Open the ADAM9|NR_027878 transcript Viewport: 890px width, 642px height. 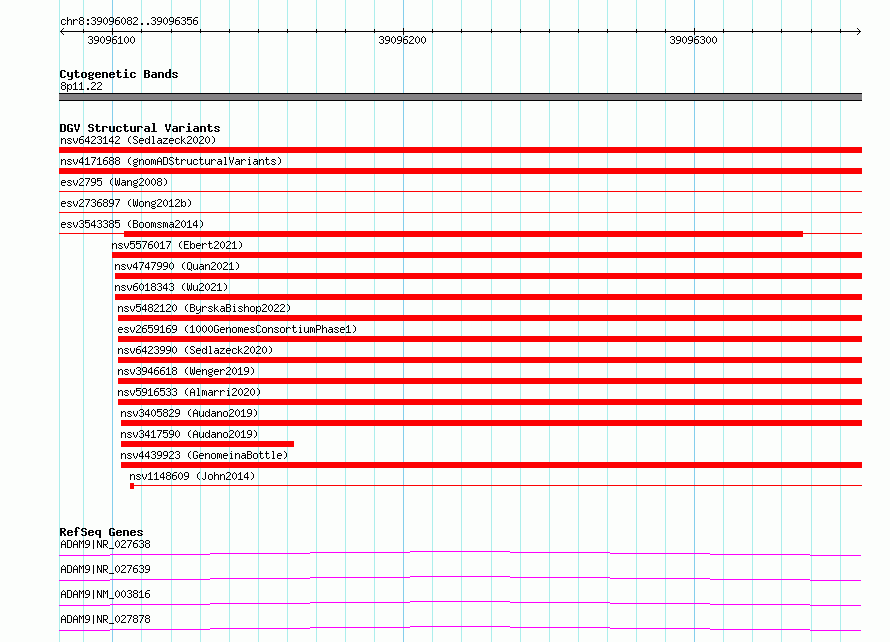[105, 619]
